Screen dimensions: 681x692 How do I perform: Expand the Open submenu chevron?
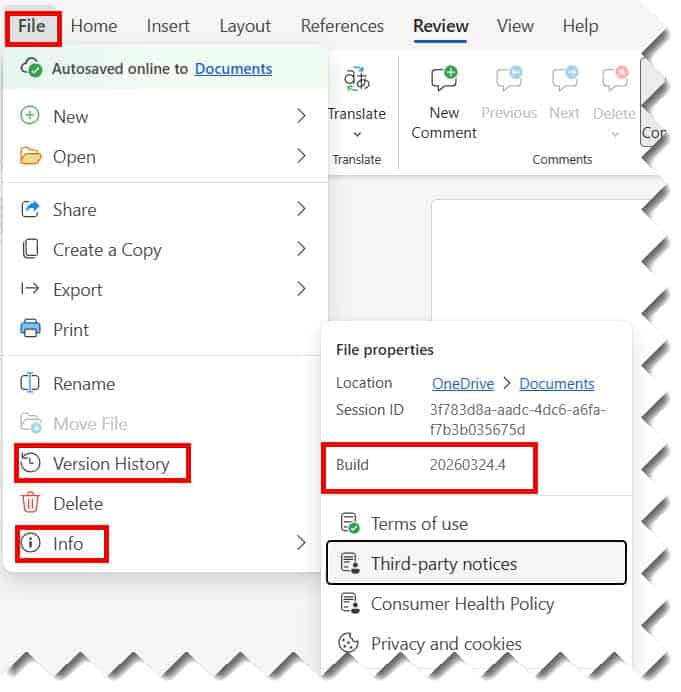(x=301, y=156)
